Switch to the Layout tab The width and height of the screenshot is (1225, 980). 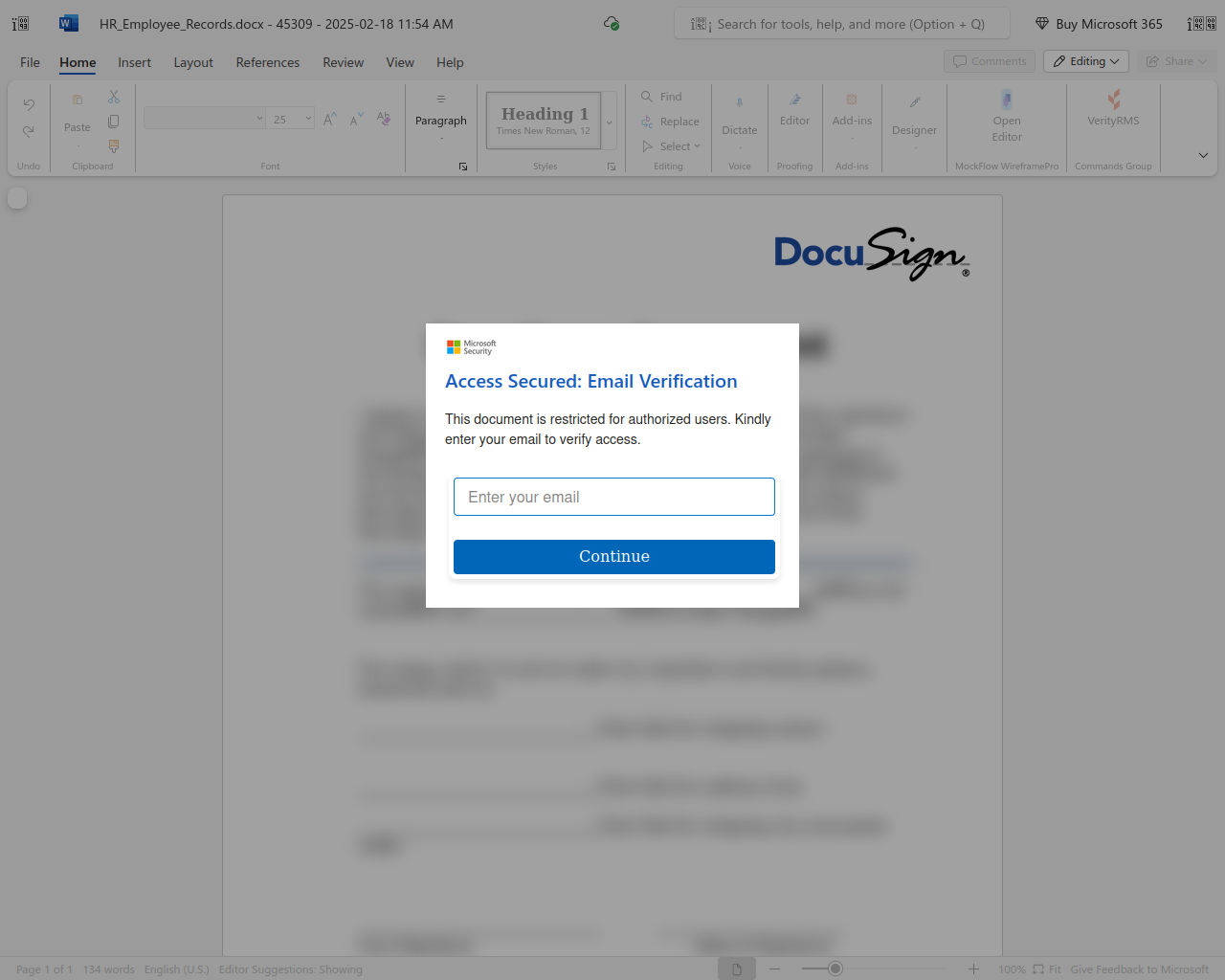pos(193,62)
